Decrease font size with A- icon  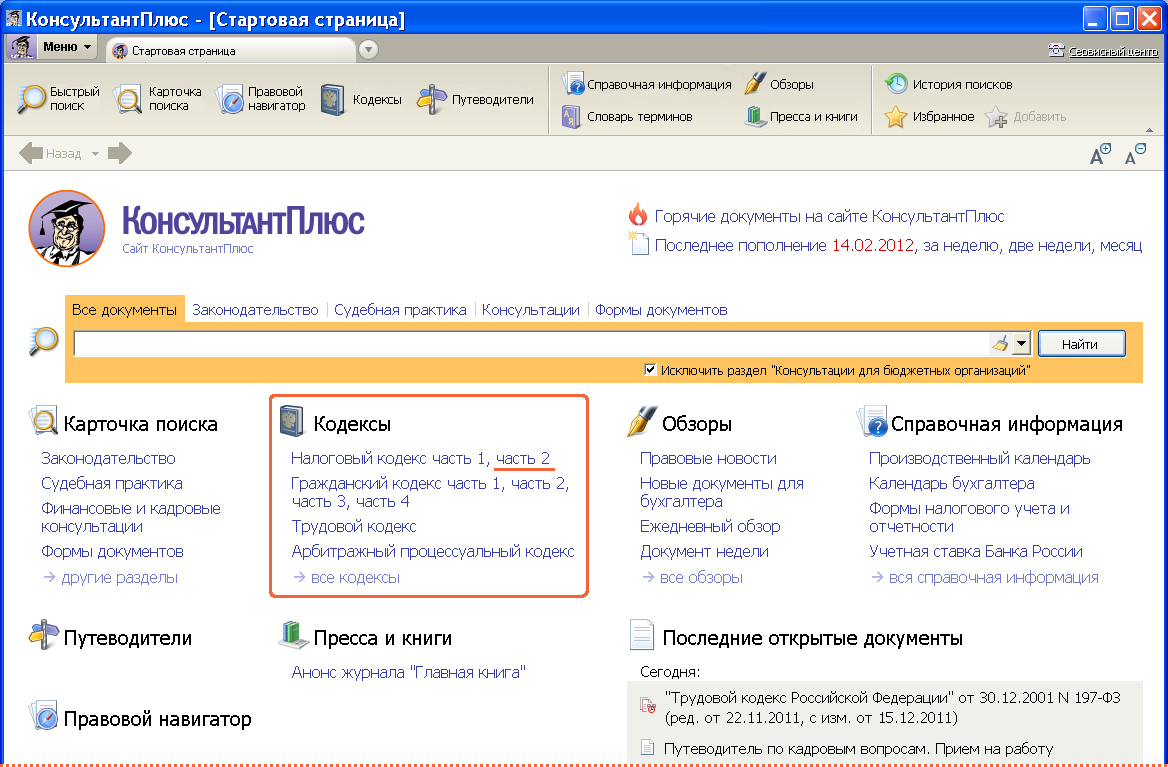coord(1135,154)
